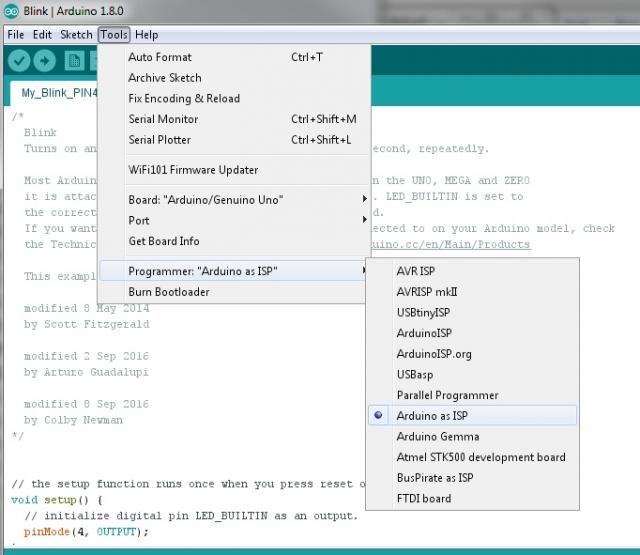Select BusPirate as ISP programmer
This screenshot has width=640, height=555.
click(x=473, y=478)
